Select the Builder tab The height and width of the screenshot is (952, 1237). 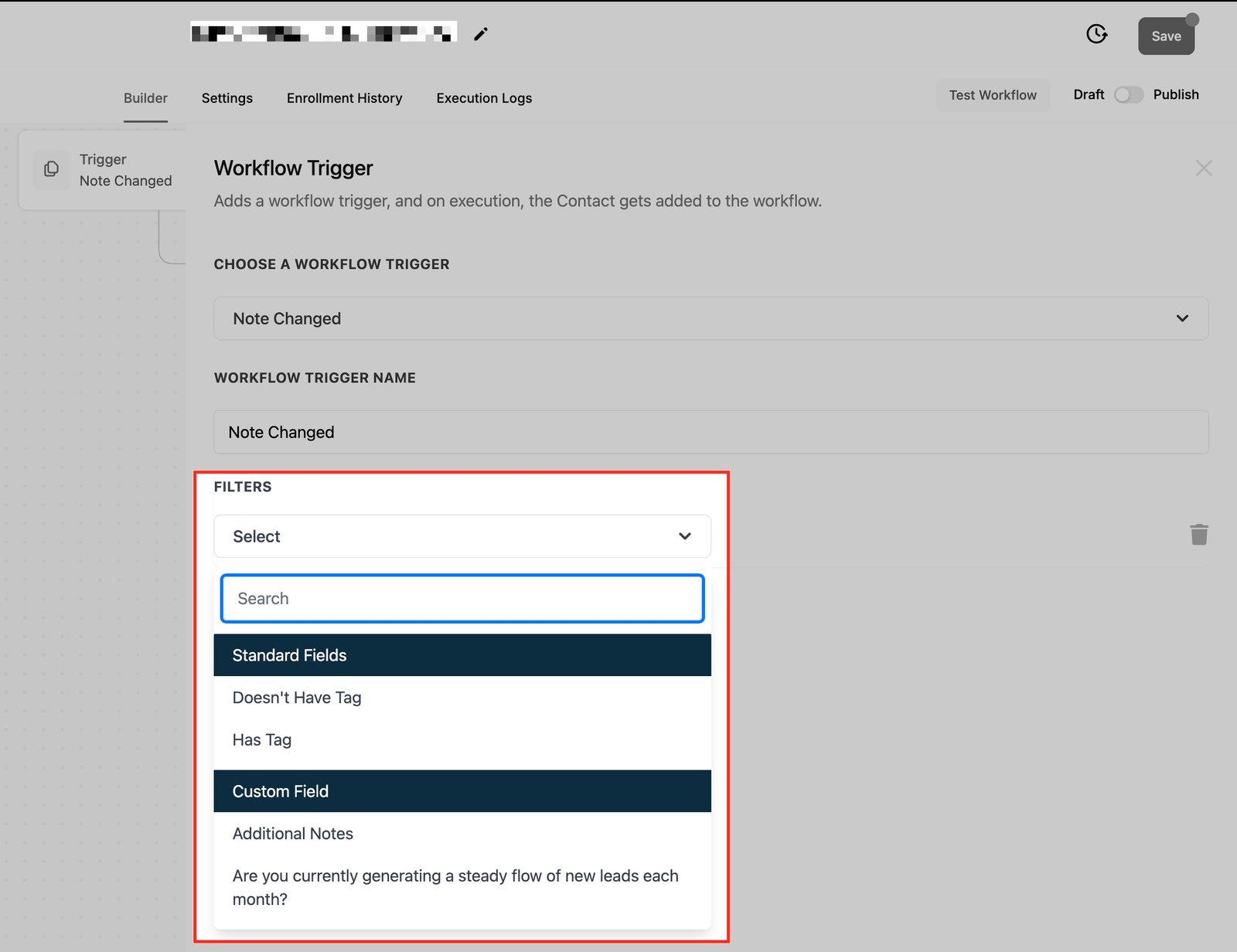coord(145,98)
